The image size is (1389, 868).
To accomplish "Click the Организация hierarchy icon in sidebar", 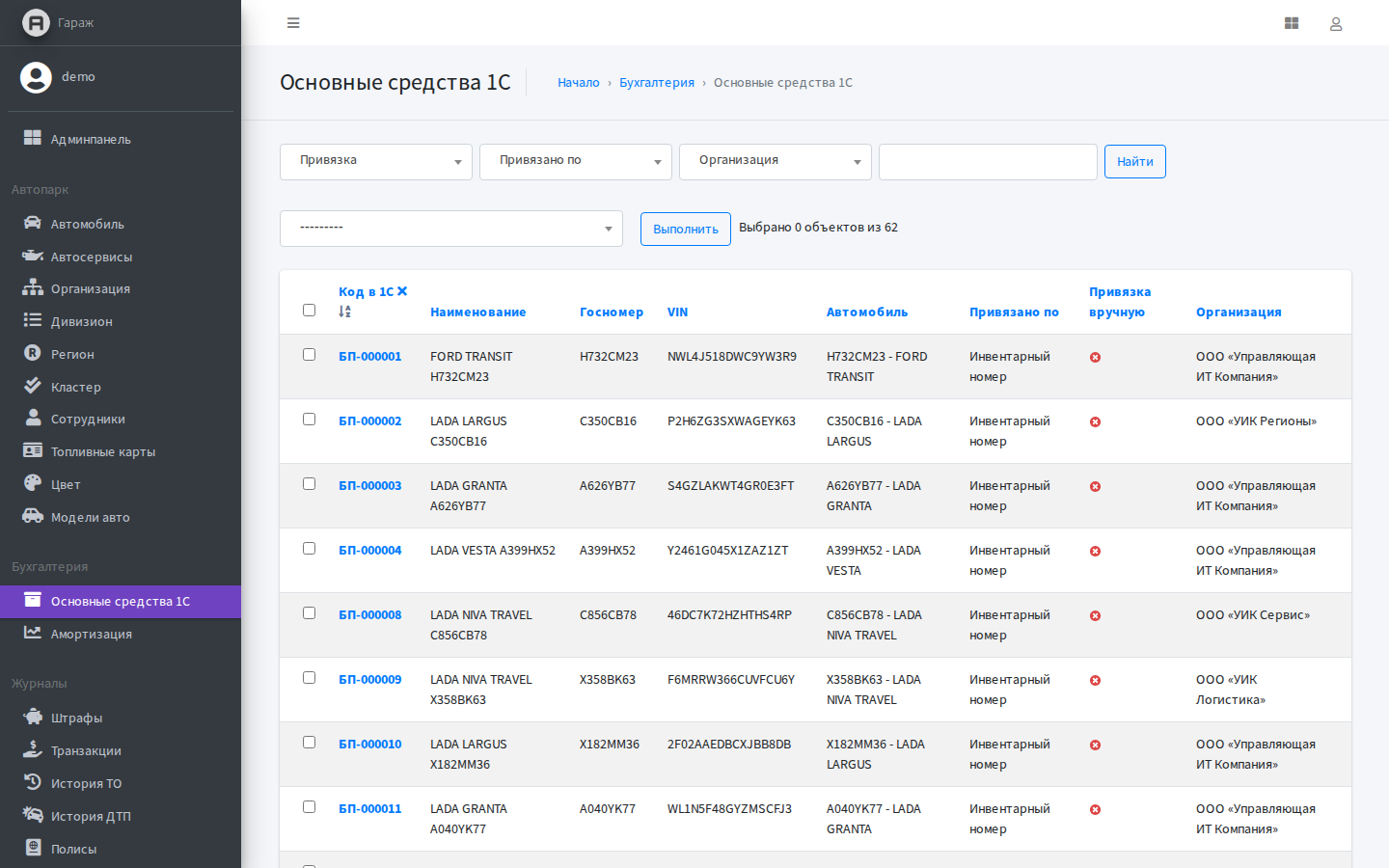I will tap(33, 287).
